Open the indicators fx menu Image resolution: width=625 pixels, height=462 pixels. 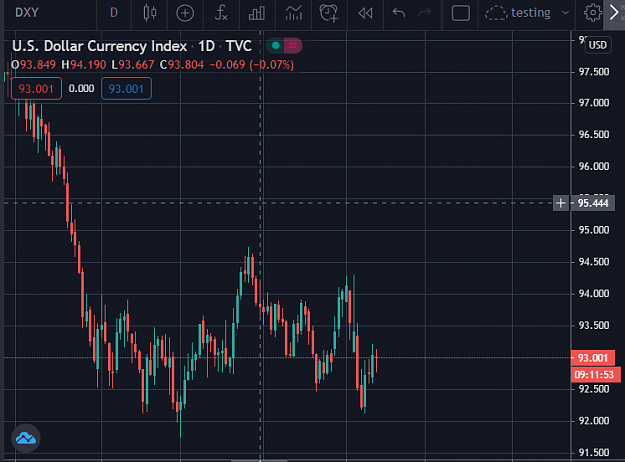click(220, 13)
